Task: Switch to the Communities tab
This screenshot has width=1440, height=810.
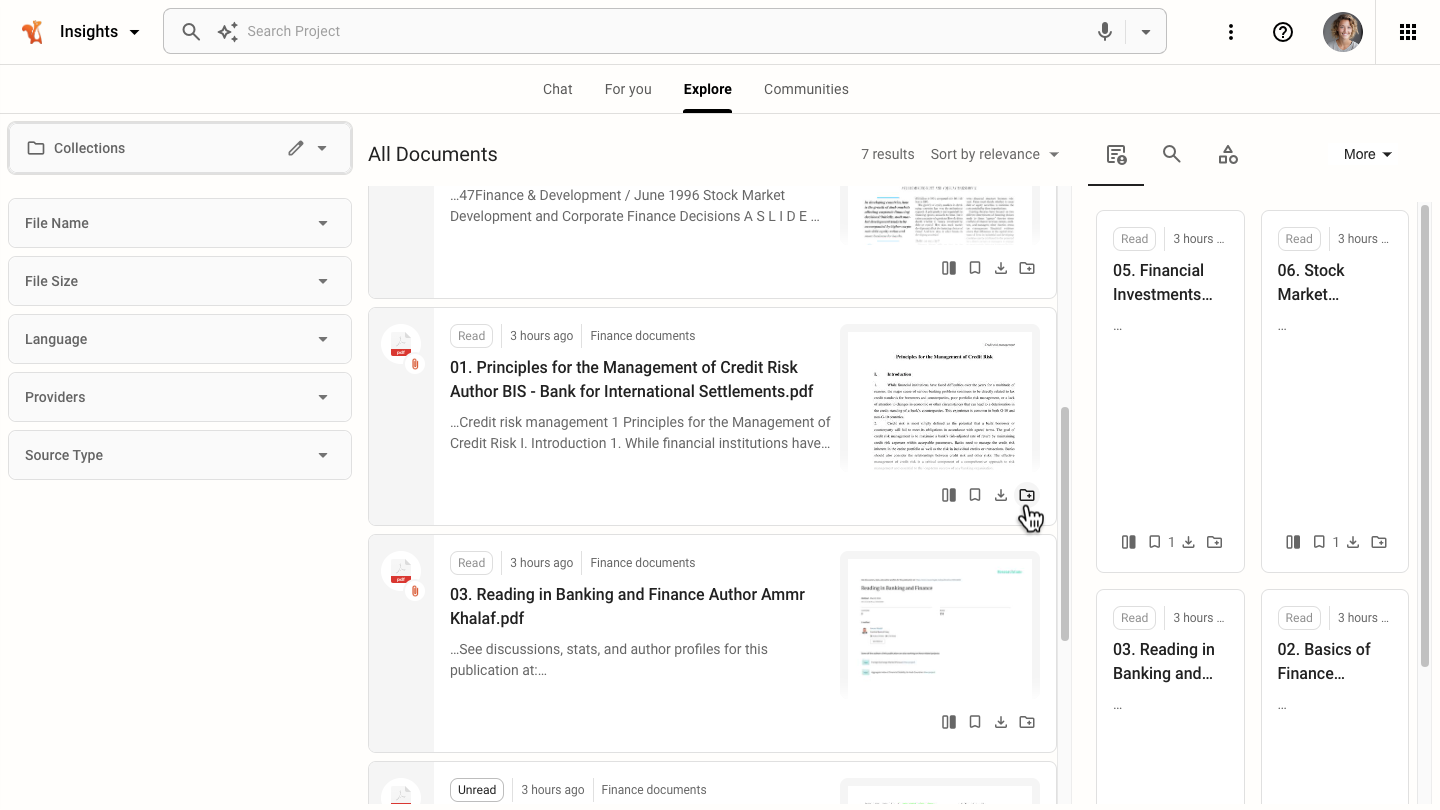Action: 806,89
